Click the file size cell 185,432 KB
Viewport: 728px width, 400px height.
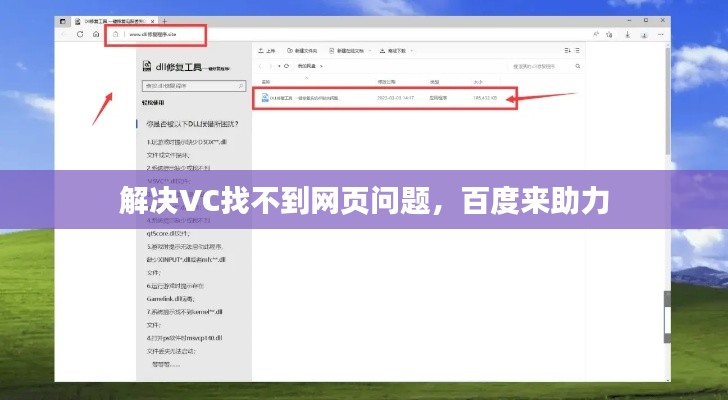(485, 98)
